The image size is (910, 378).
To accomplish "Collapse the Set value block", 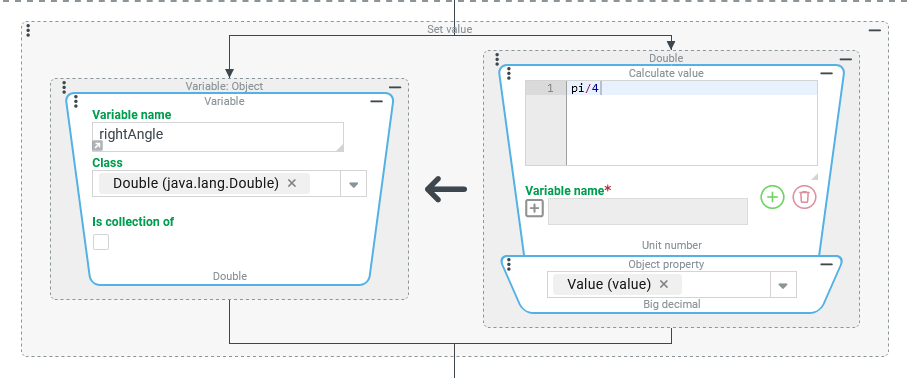I will (875, 30).
